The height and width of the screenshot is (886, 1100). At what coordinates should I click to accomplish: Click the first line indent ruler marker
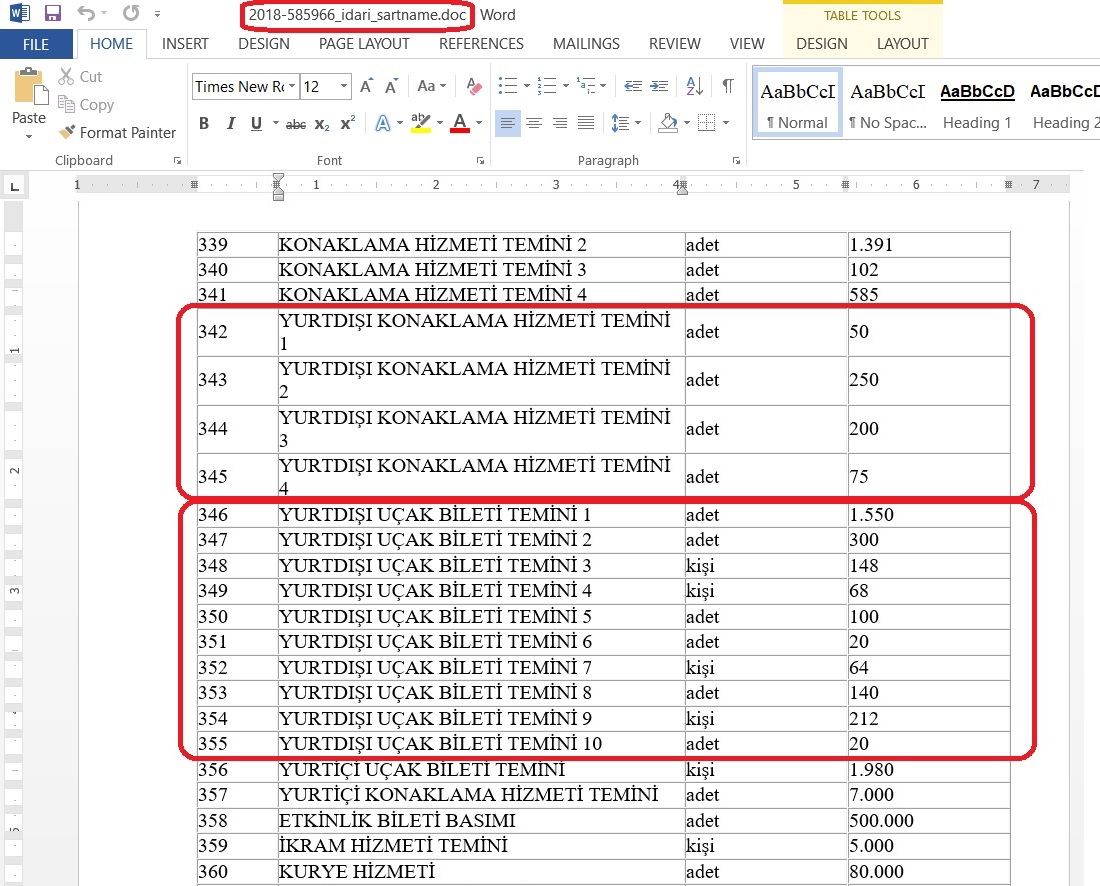(x=279, y=178)
